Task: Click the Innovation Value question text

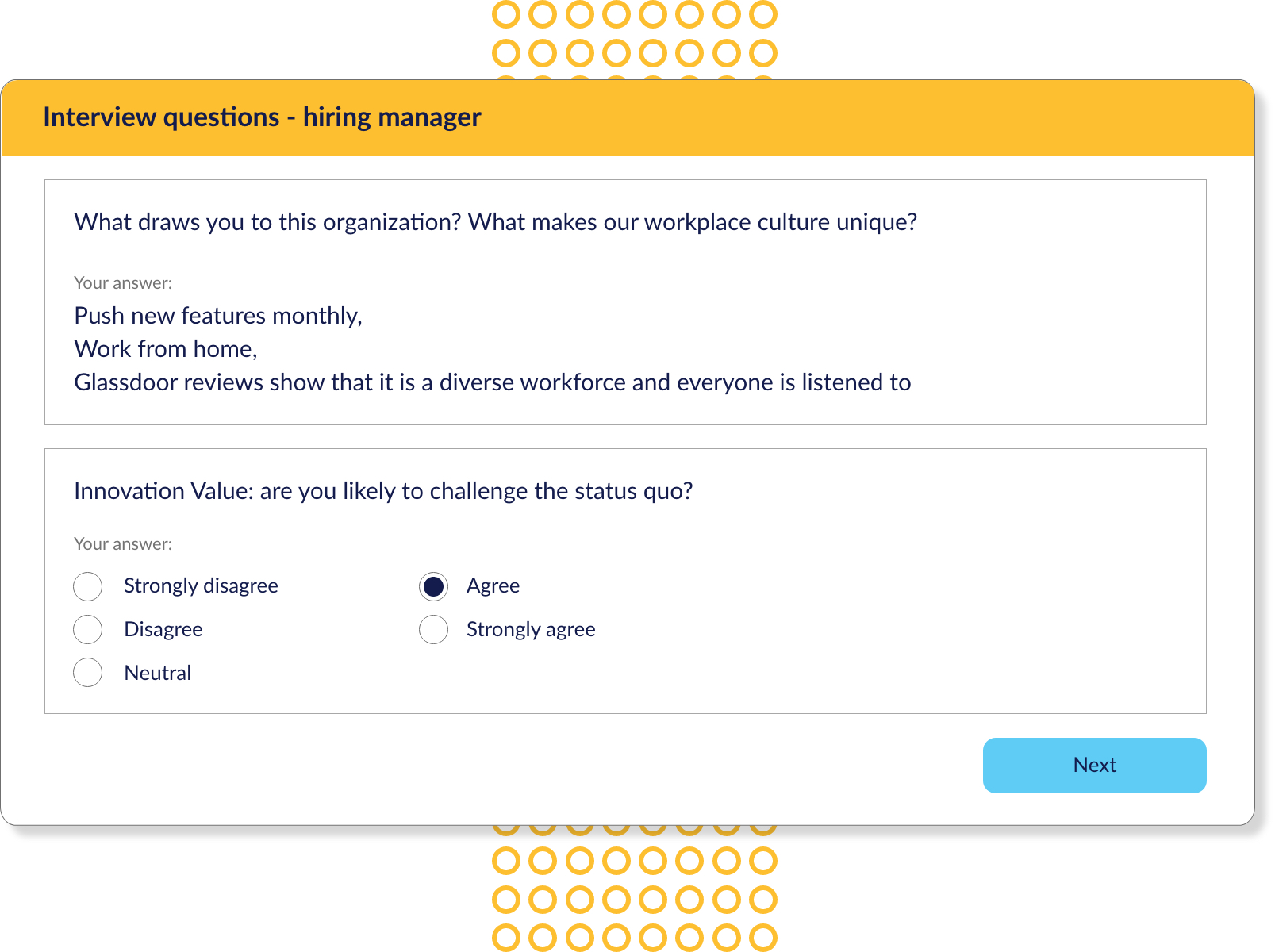Action: [383, 491]
